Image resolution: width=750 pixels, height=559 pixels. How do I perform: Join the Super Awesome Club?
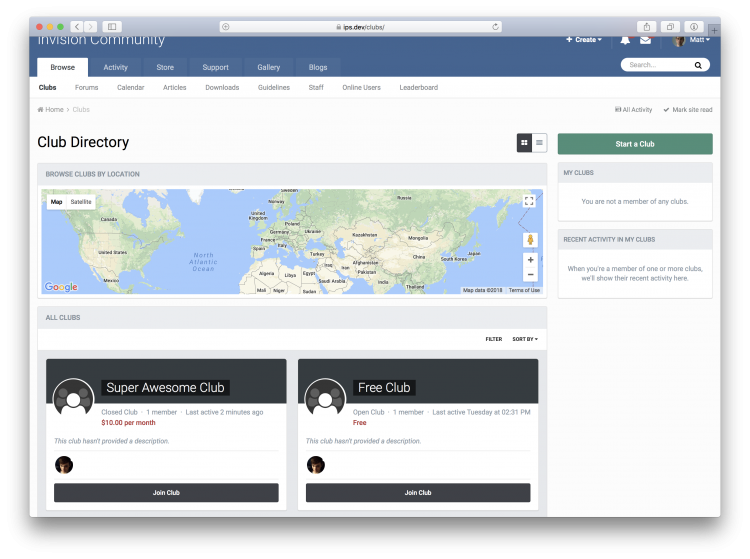pyautogui.click(x=166, y=493)
